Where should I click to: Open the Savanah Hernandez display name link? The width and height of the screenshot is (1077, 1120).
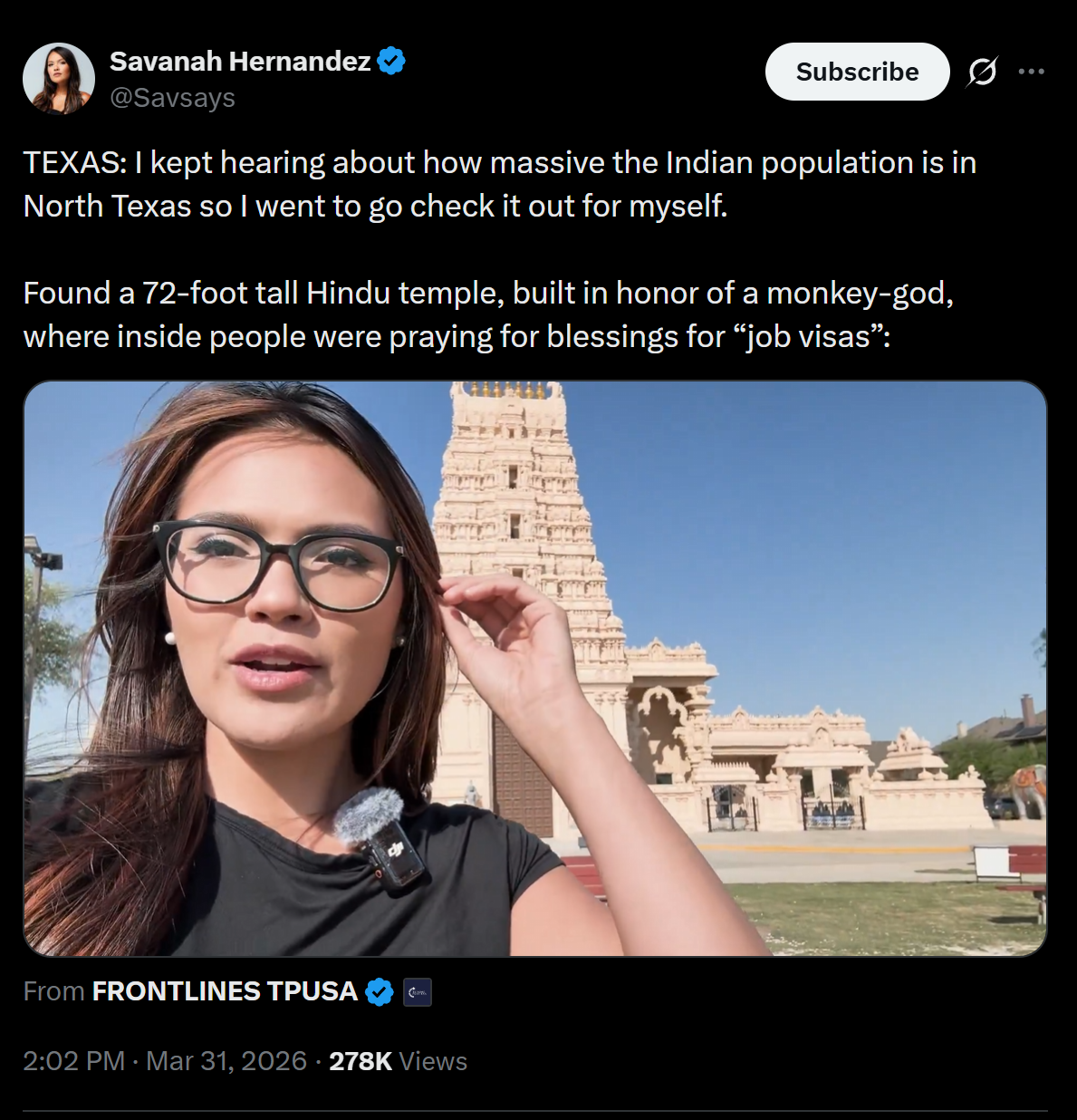(x=240, y=61)
